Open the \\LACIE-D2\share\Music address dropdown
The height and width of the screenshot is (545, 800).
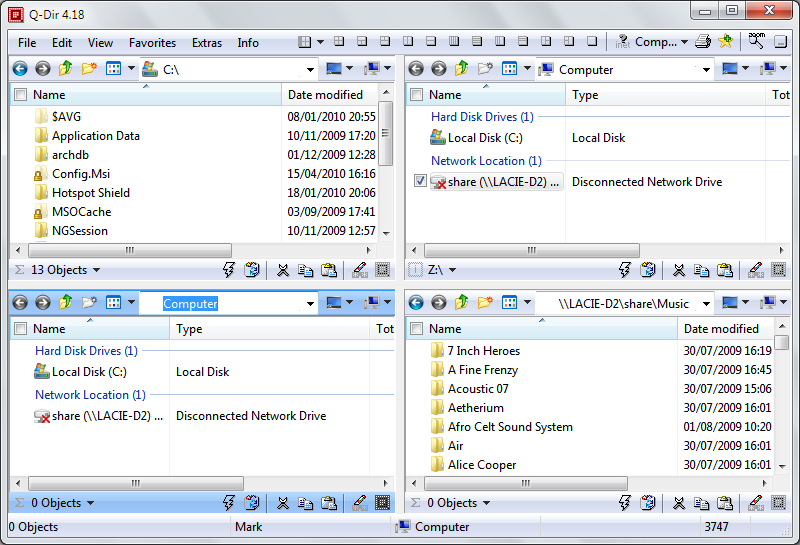click(706, 304)
